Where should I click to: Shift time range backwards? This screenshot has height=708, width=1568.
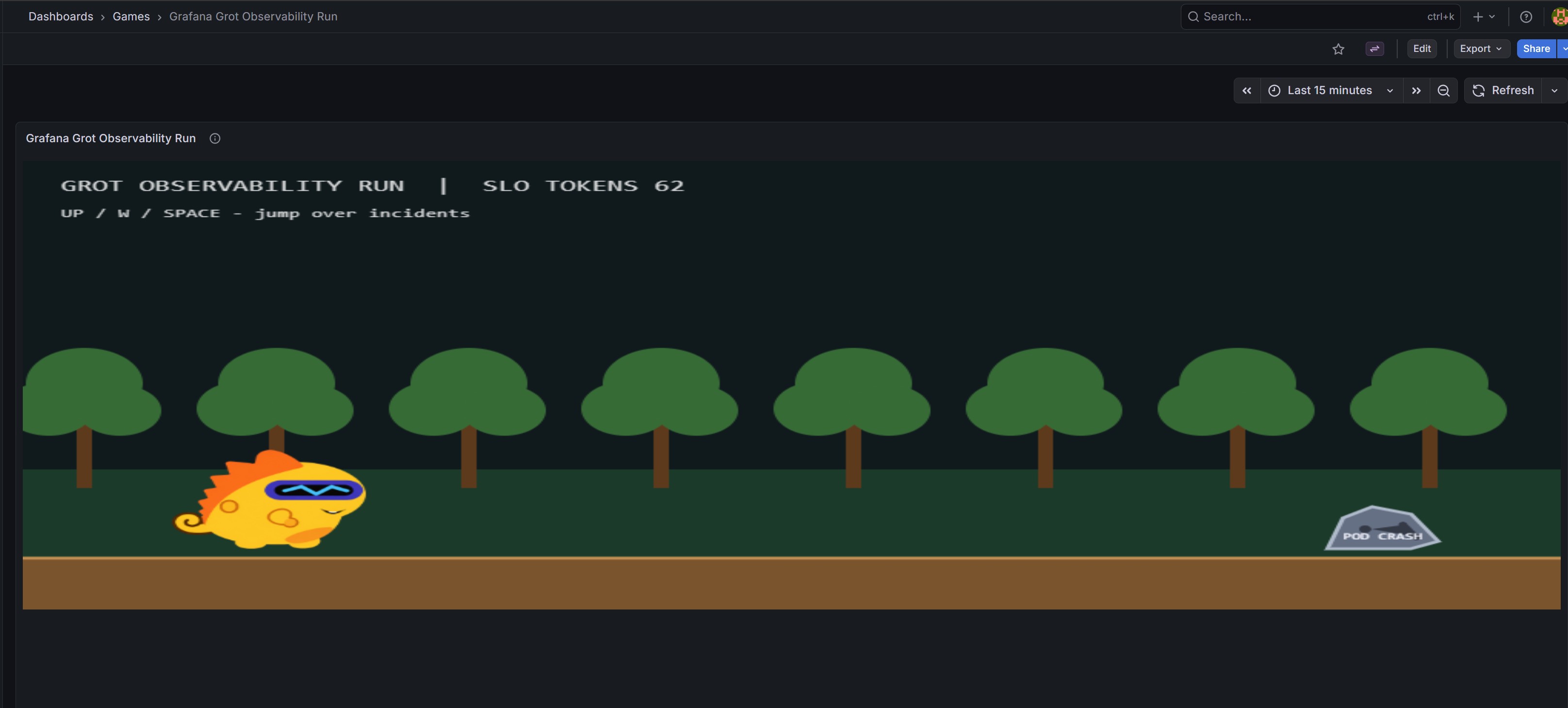coord(1247,91)
